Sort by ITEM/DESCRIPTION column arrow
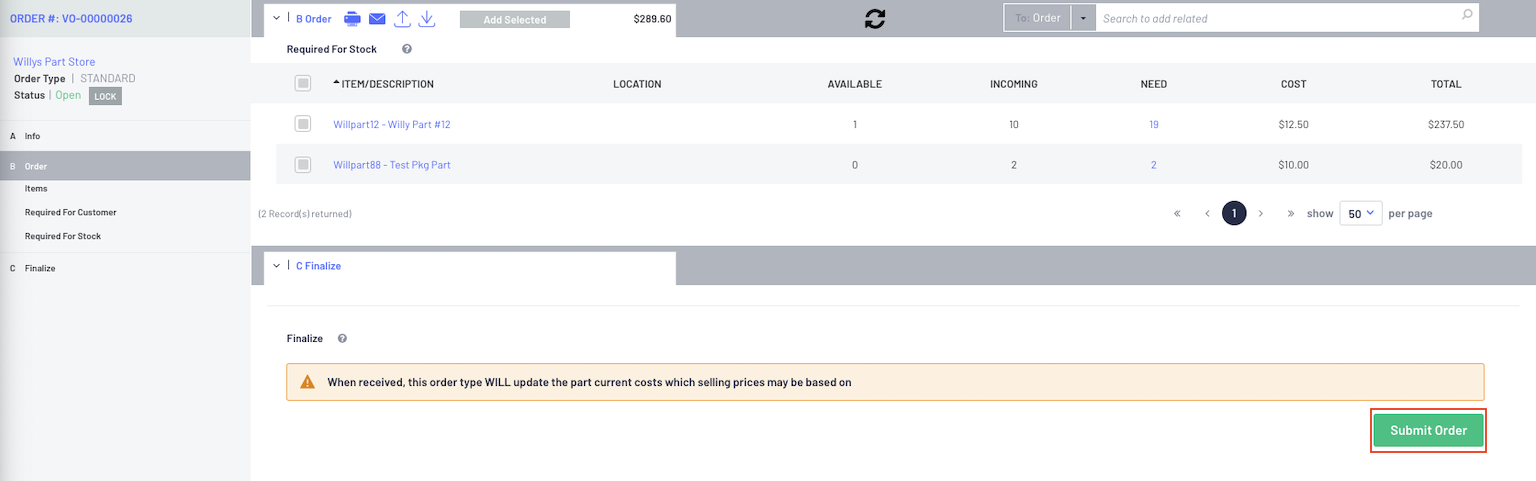Viewport: 1536px width, 481px height. coord(336,83)
